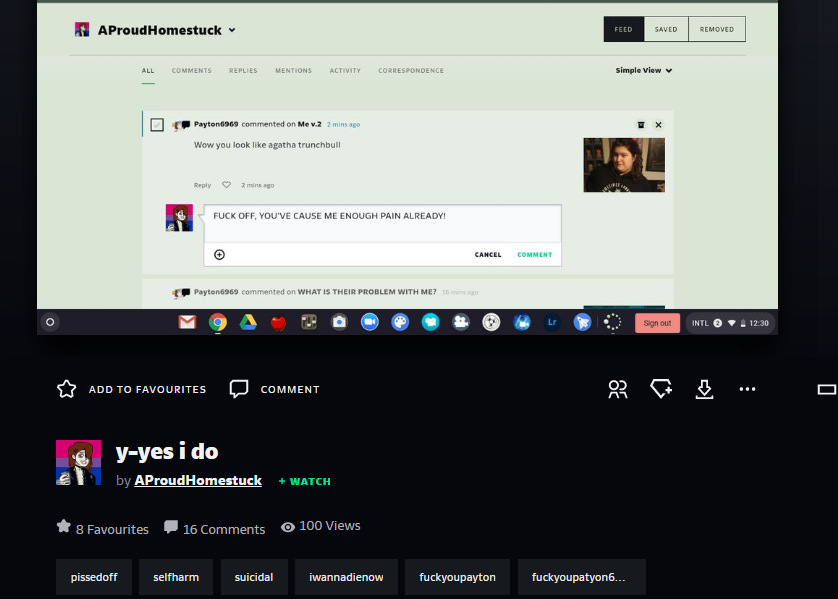Click the green COMMENT submit button

534,255
